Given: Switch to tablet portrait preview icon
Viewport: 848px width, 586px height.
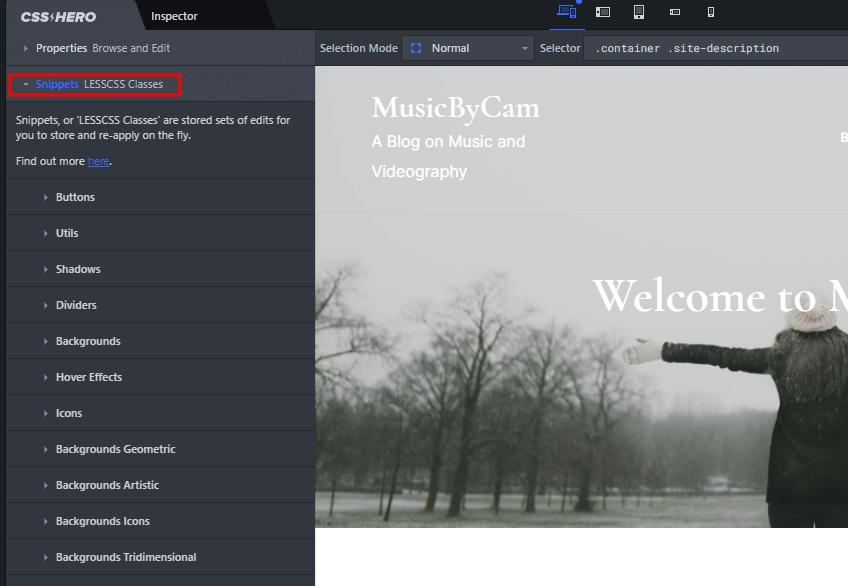Looking at the screenshot, I should (x=639, y=12).
